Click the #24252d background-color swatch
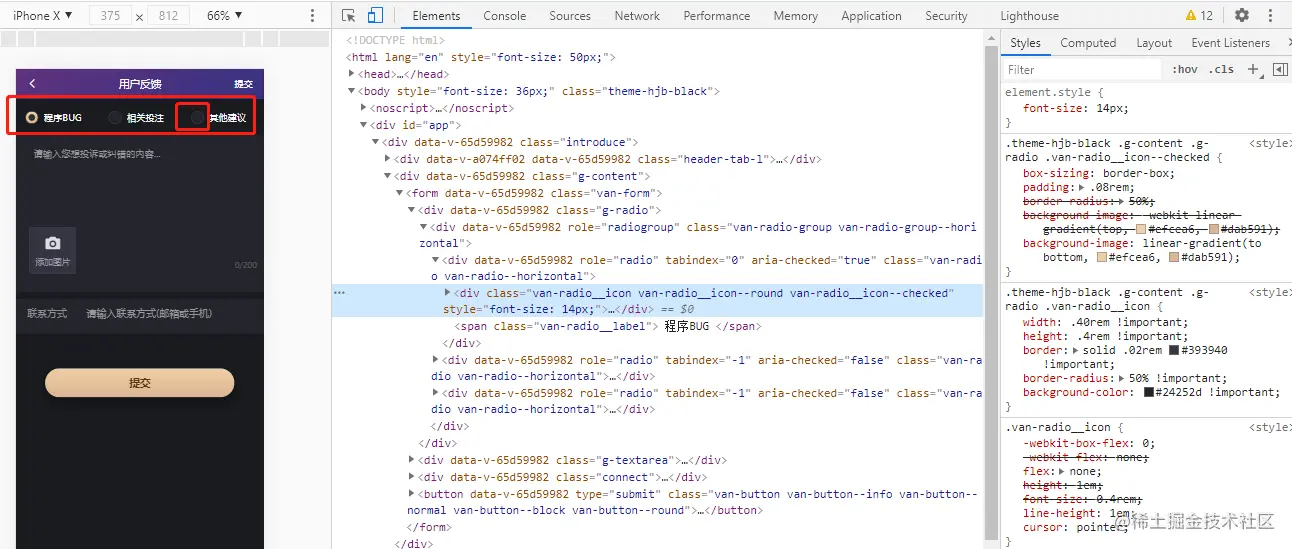Image resolution: width=1292 pixels, height=549 pixels. 1149,392
